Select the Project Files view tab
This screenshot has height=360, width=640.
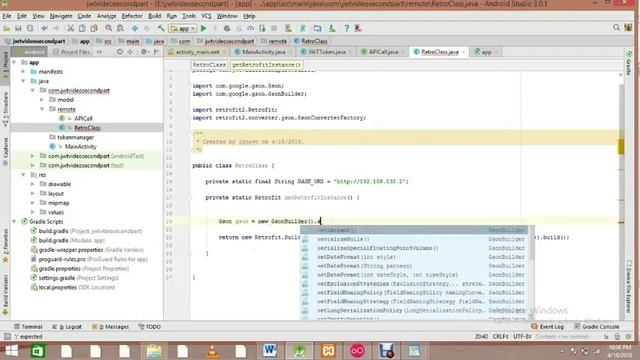click(x=72, y=52)
